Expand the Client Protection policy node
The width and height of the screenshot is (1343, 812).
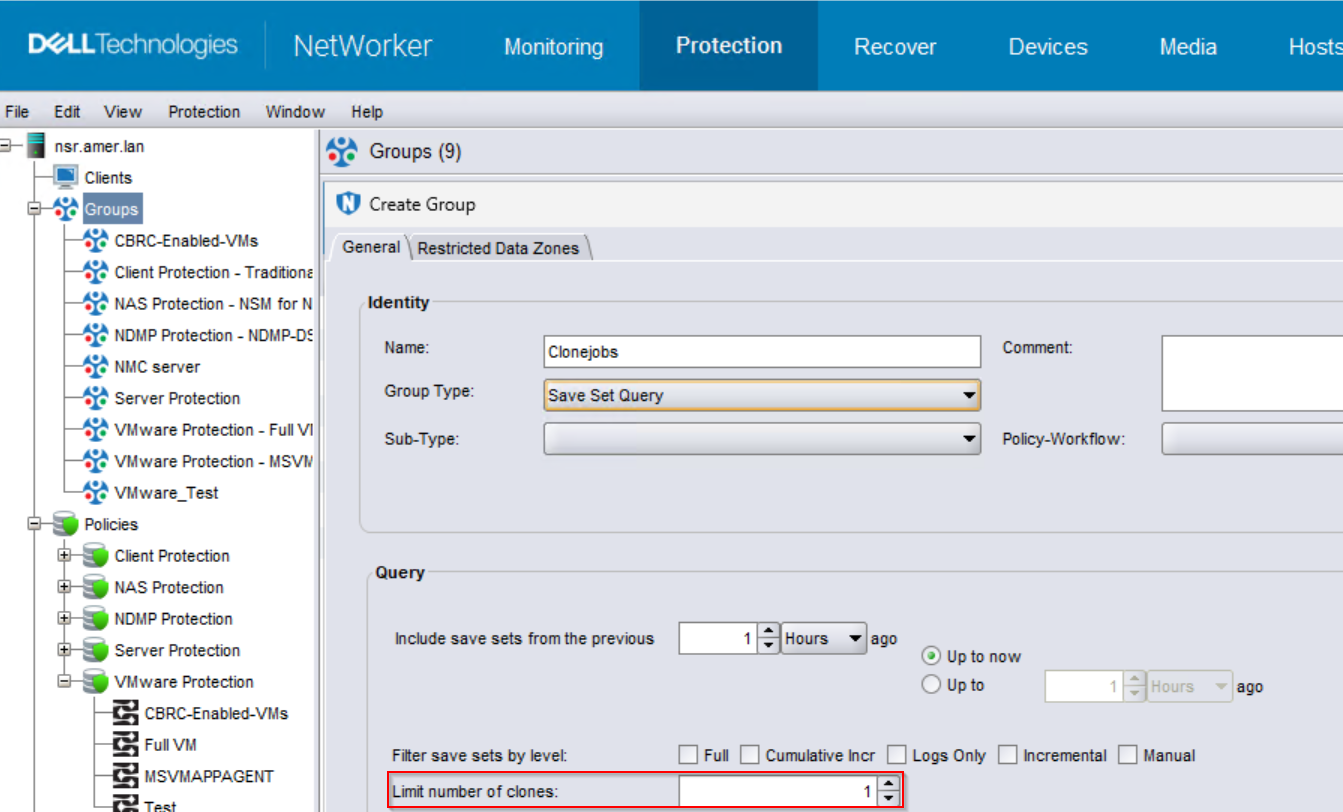65,555
